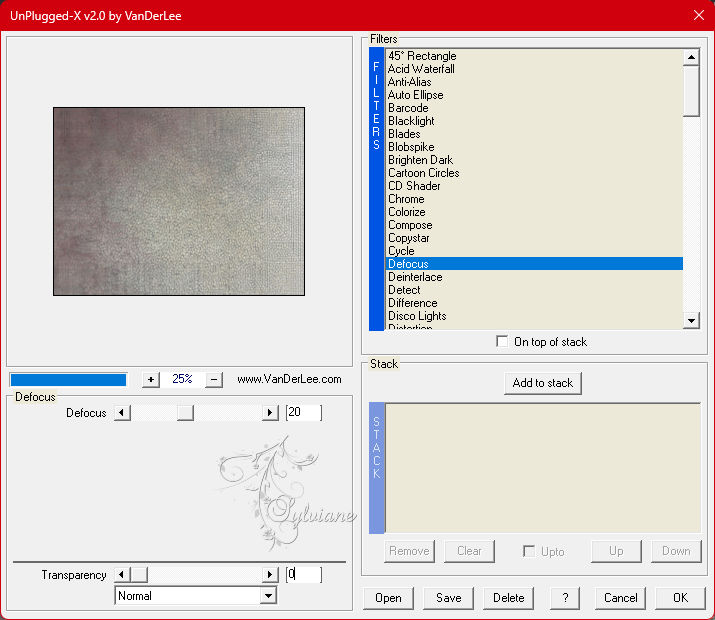This screenshot has height=620, width=715.
Task: Click the Down stack button
Action: (676, 551)
